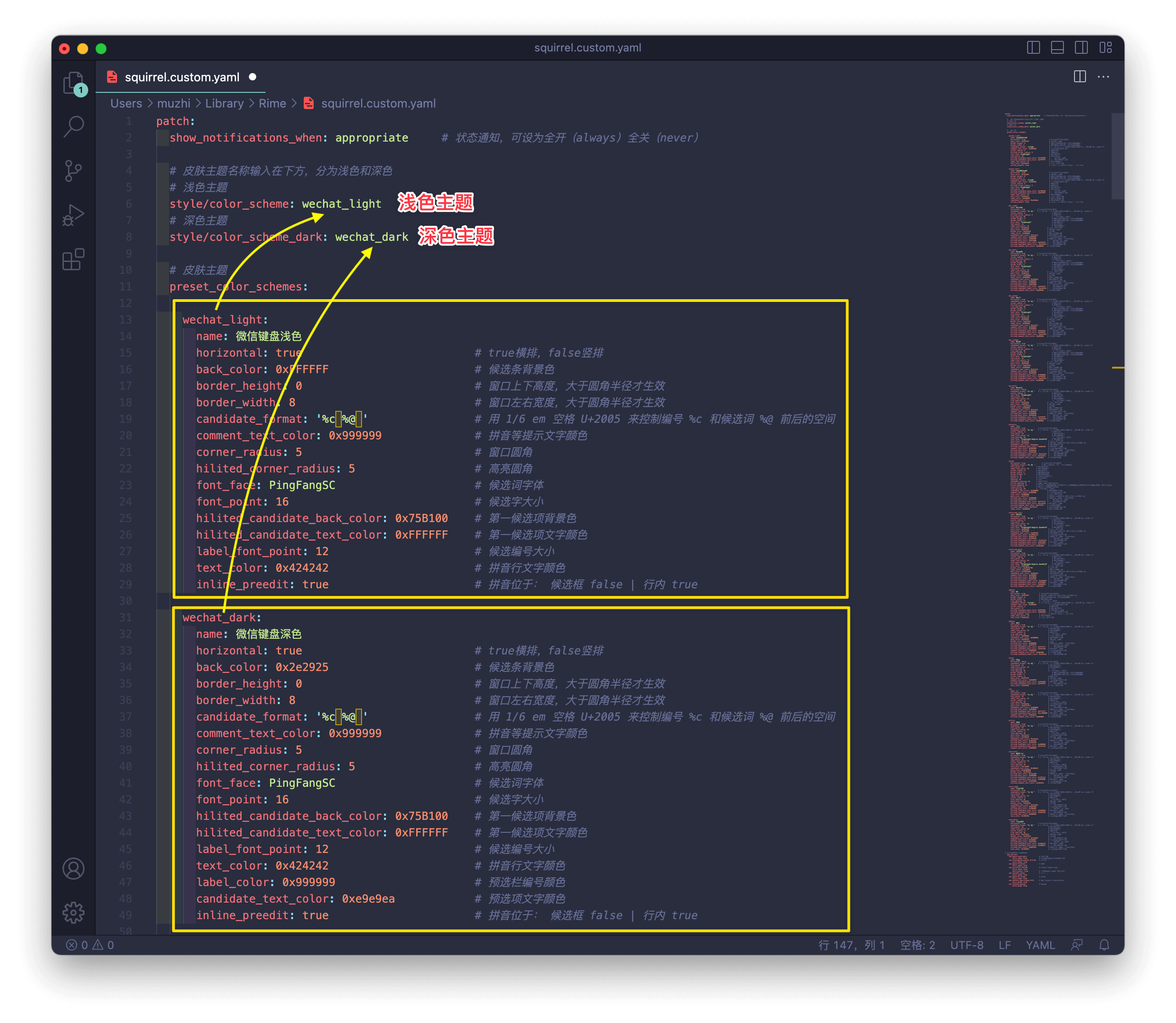
Task: Open the Manage gear menu
Action: 73,912
